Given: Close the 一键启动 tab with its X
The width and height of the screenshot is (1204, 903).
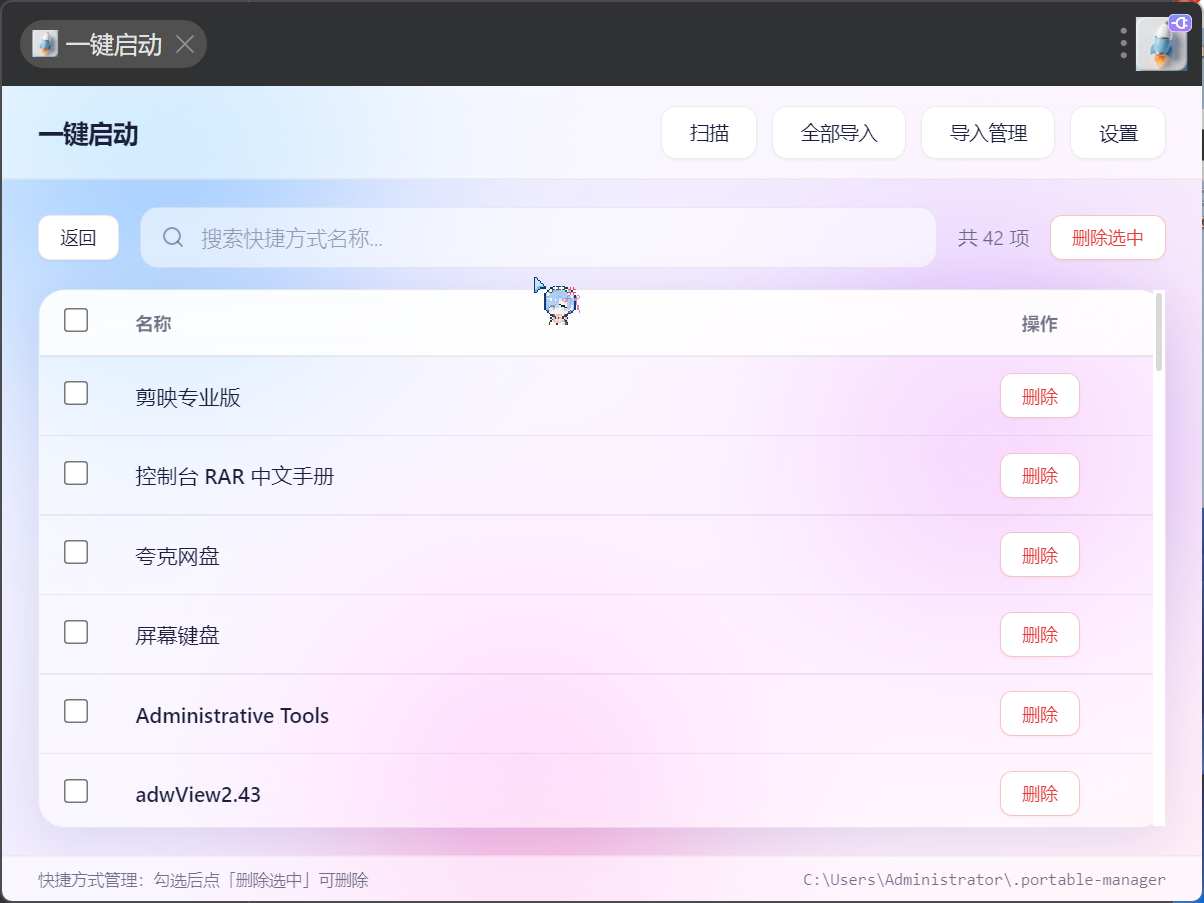Looking at the screenshot, I should 185,44.
